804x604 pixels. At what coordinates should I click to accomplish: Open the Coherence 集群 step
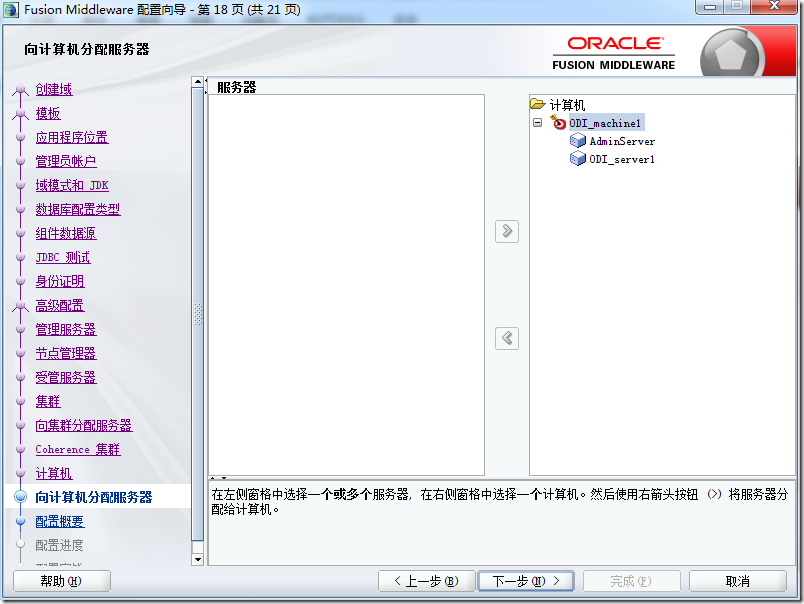[77, 449]
